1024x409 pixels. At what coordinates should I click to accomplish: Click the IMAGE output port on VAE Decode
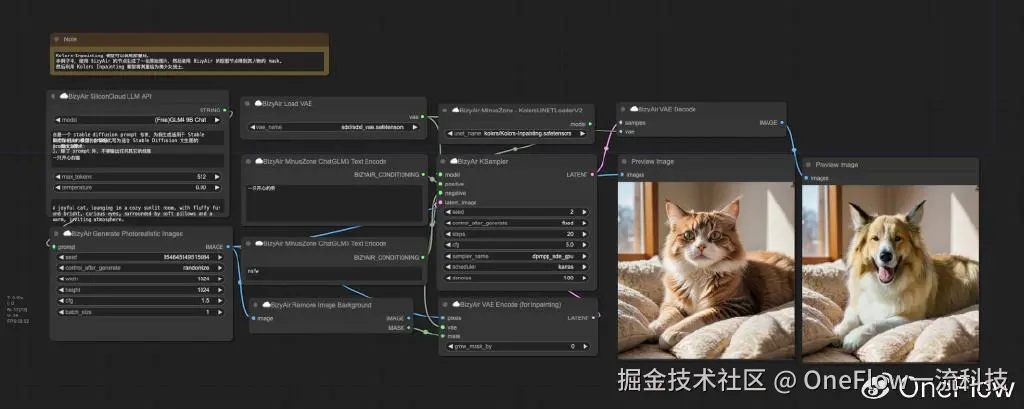pyautogui.click(x=782, y=122)
